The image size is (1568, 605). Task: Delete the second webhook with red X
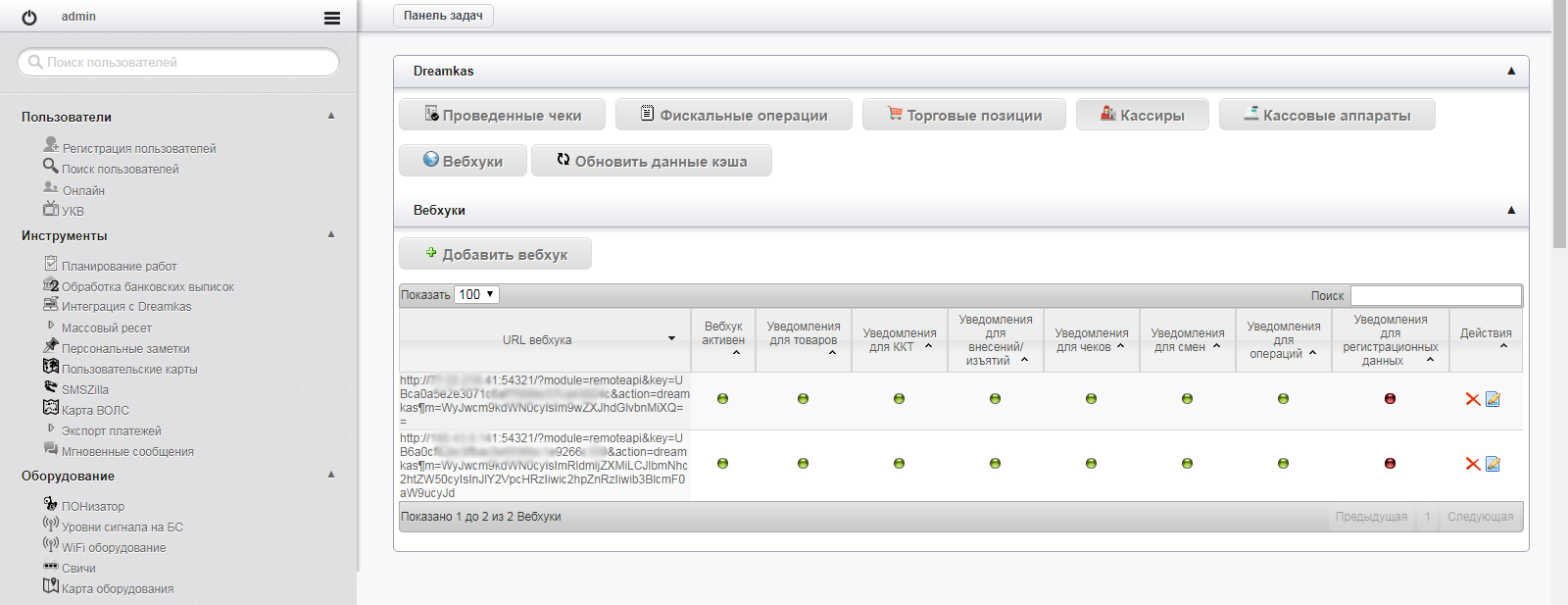click(x=1473, y=464)
